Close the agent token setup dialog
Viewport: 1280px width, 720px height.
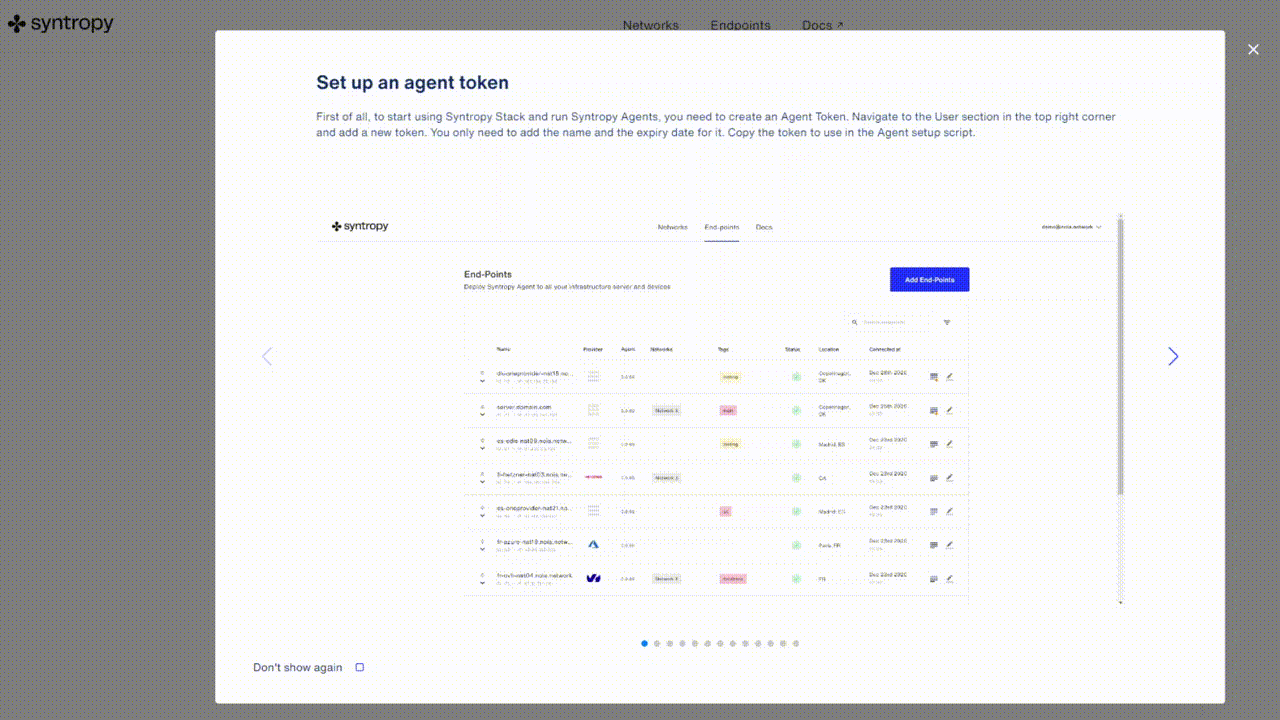1253,49
